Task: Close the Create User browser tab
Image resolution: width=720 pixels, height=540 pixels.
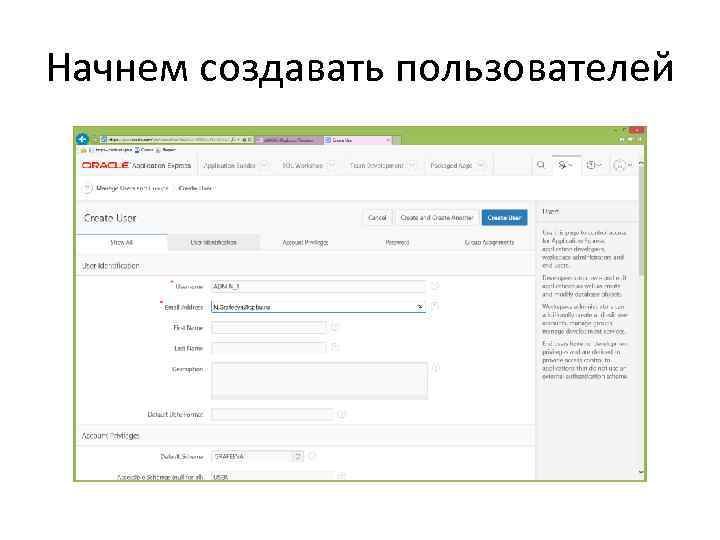Action: coord(388,140)
